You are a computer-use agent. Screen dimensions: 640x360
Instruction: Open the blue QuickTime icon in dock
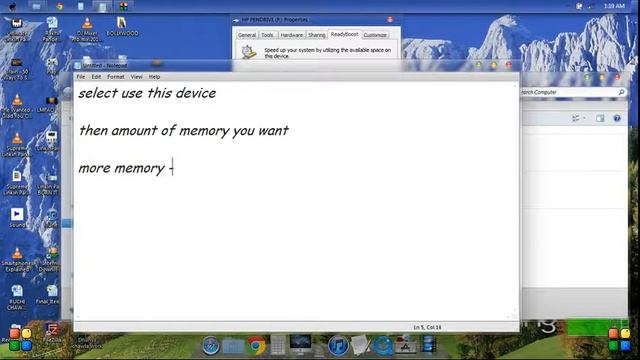383,346
